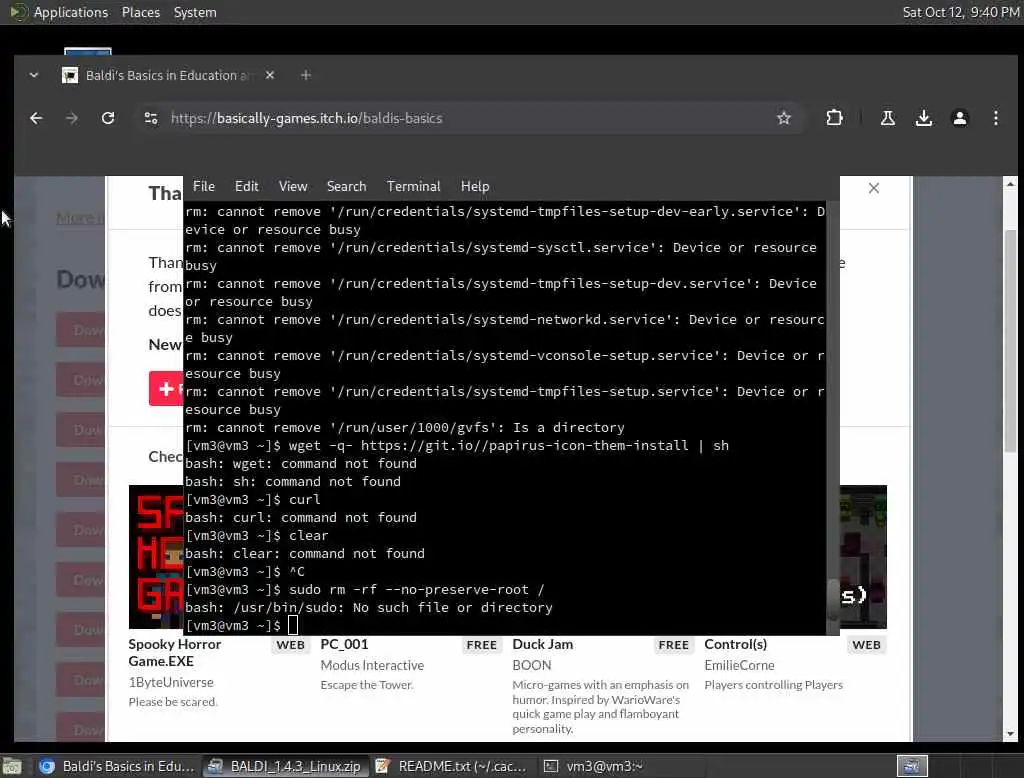This screenshot has width=1024, height=778.
Task: View site information icon in address bar
Action: pos(151,118)
